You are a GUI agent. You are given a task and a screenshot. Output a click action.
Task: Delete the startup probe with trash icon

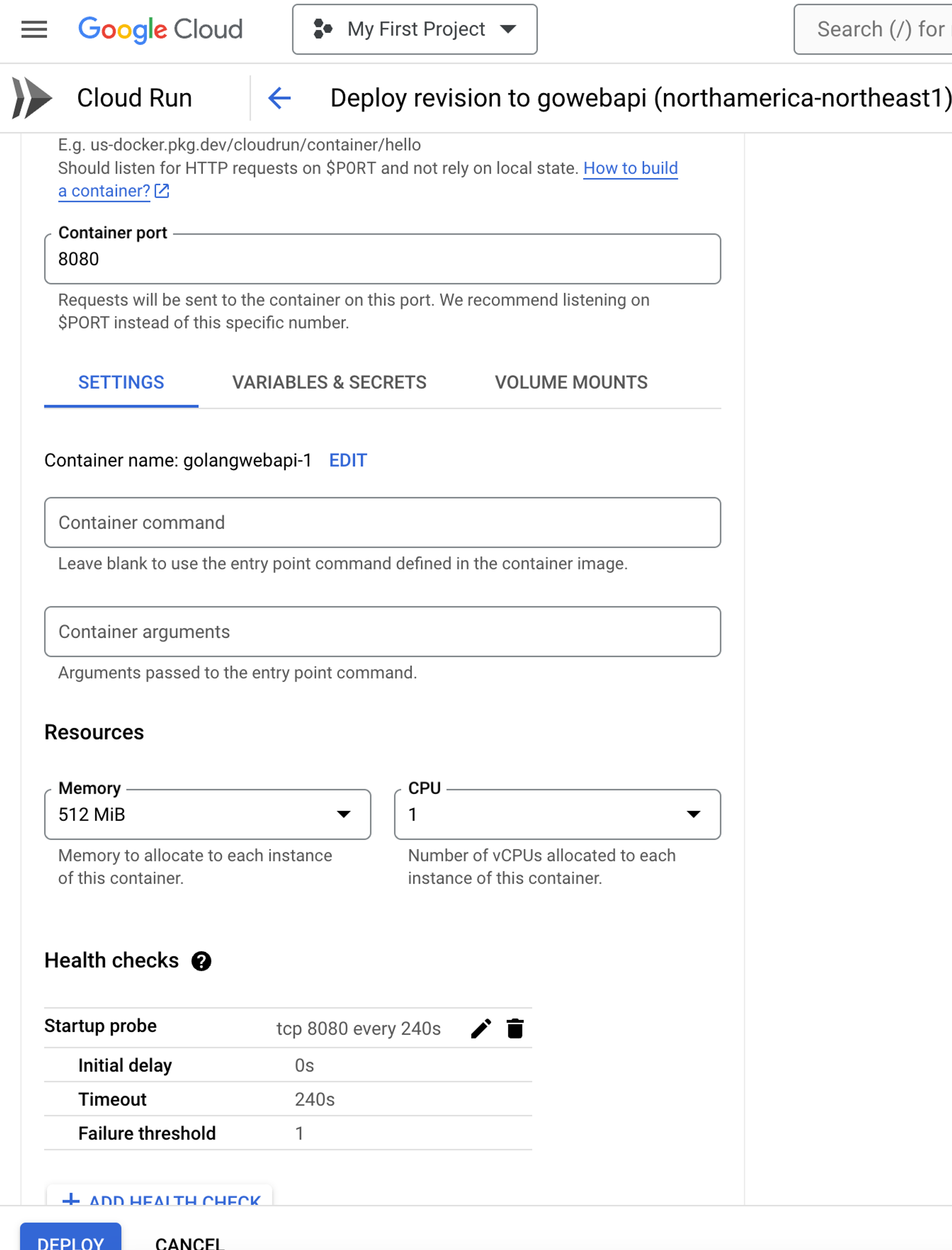click(515, 1029)
